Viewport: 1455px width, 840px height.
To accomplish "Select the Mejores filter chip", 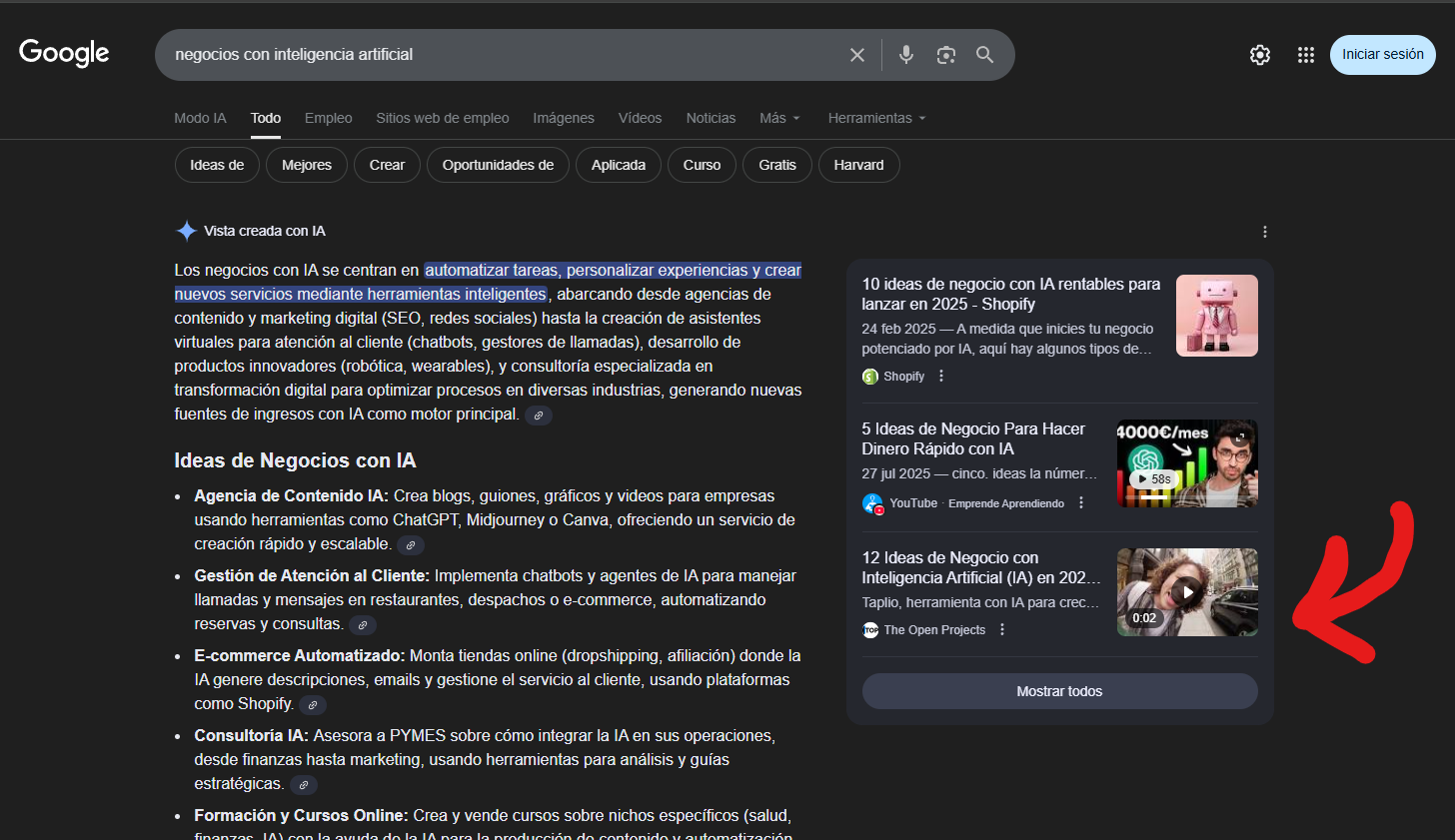I will tap(307, 165).
